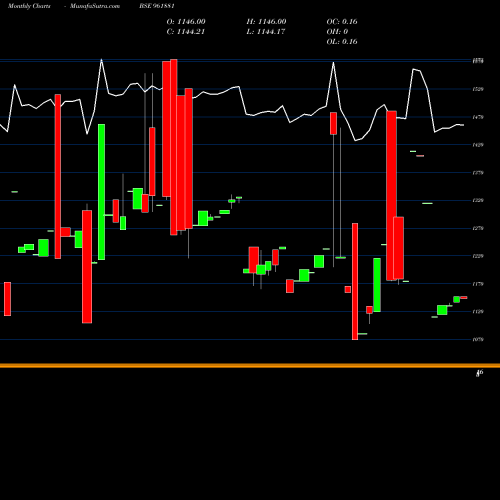Select the high value 'H: 1146.00'
This screenshot has height=500, width=500.
[x=266, y=22]
